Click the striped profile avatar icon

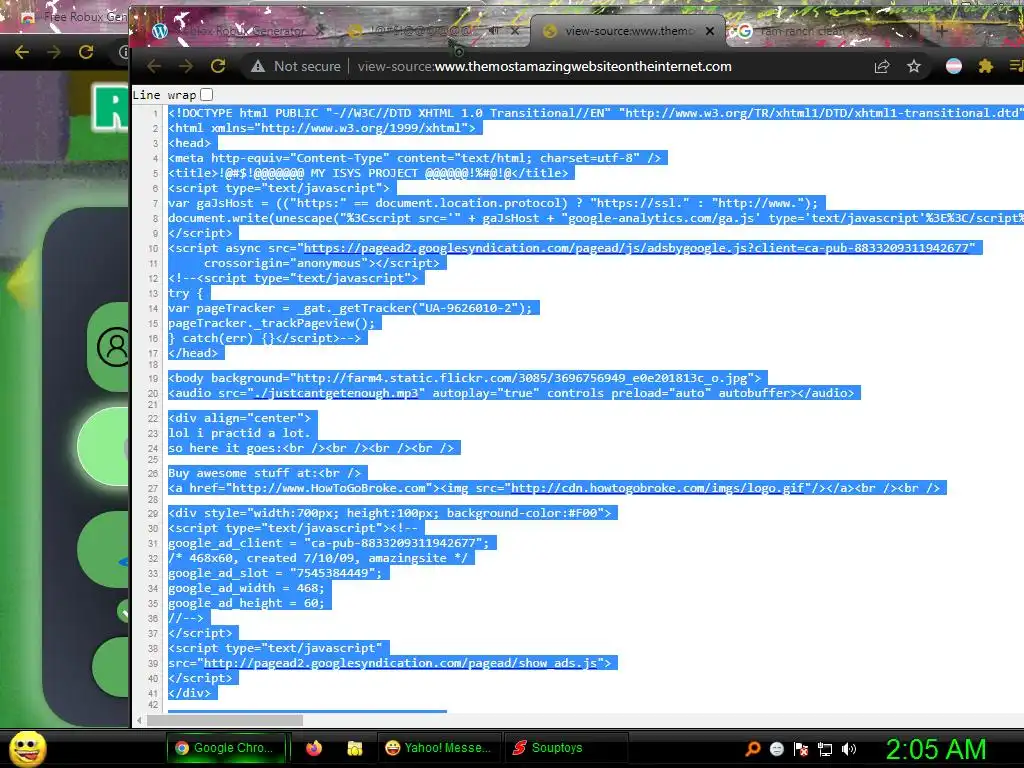[x=953, y=66]
